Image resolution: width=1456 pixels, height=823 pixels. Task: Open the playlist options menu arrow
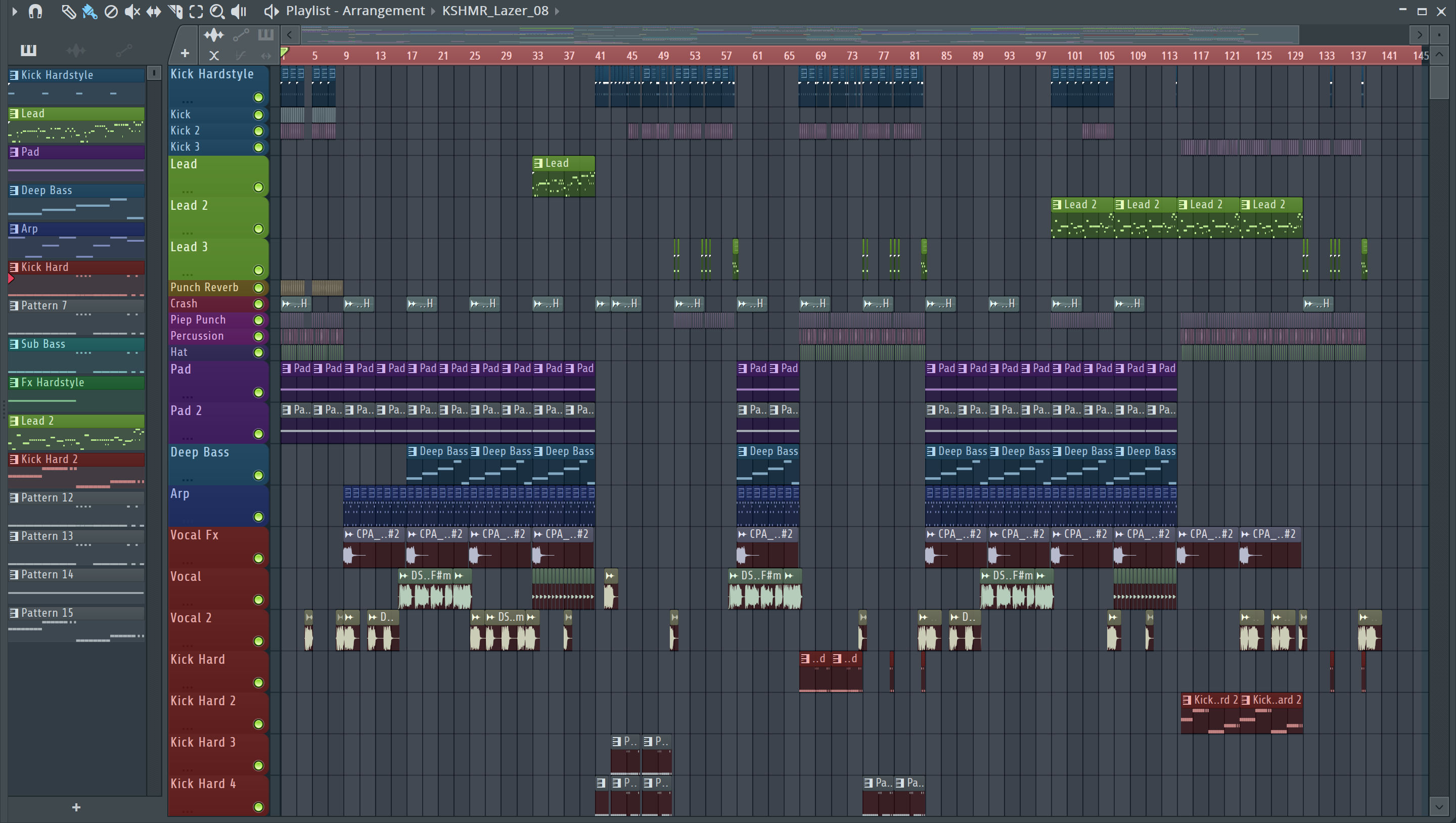pos(15,11)
